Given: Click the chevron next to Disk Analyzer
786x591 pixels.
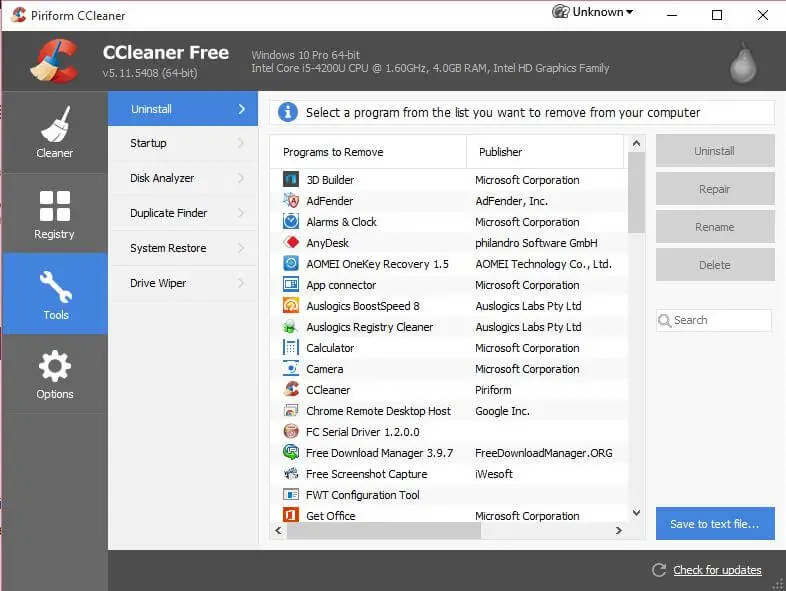Looking at the screenshot, I should (241, 178).
